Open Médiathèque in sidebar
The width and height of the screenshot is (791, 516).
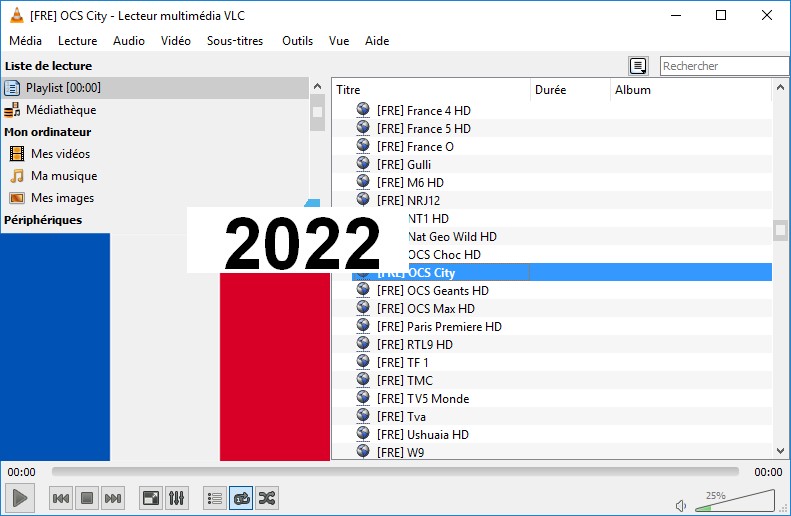[x=154, y=110]
